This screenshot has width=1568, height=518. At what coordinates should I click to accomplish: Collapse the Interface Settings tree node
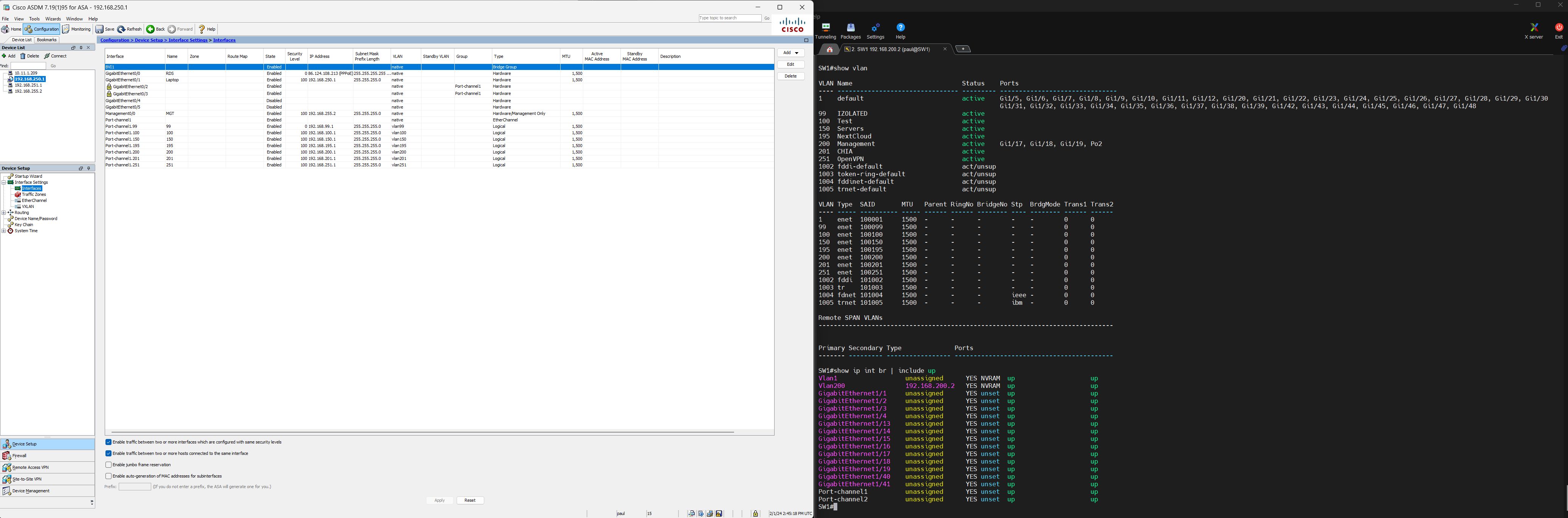click(4, 183)
